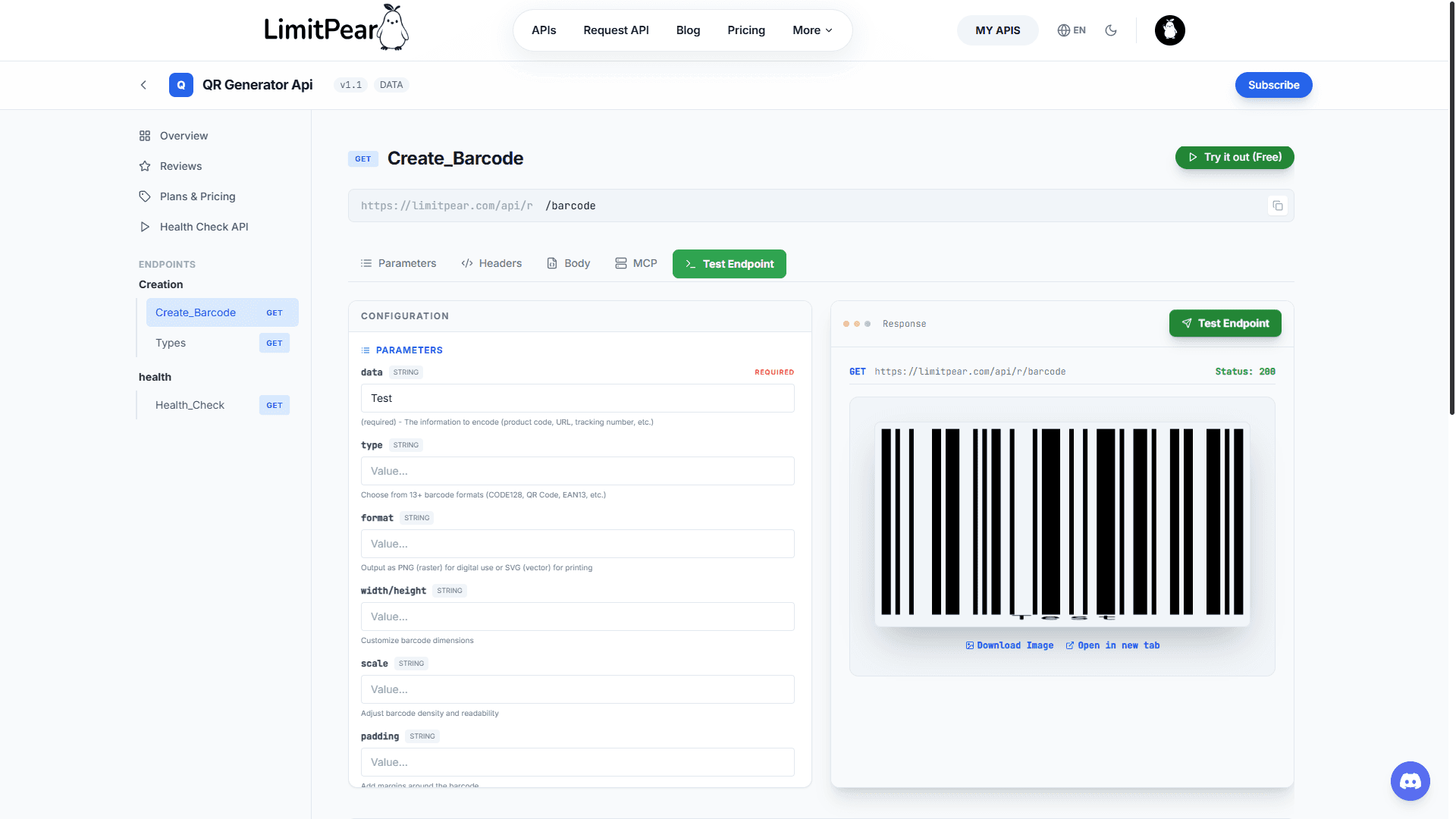Image resolution: width=1456 pixels, height=819 pixels.
Task: Switch to the Parameters tab
Action: [398, 263]
